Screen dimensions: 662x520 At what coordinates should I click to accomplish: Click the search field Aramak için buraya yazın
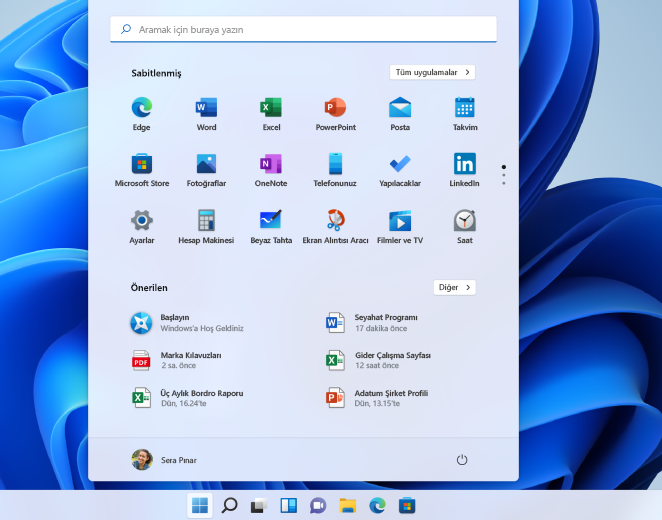[x=303, y=30]
